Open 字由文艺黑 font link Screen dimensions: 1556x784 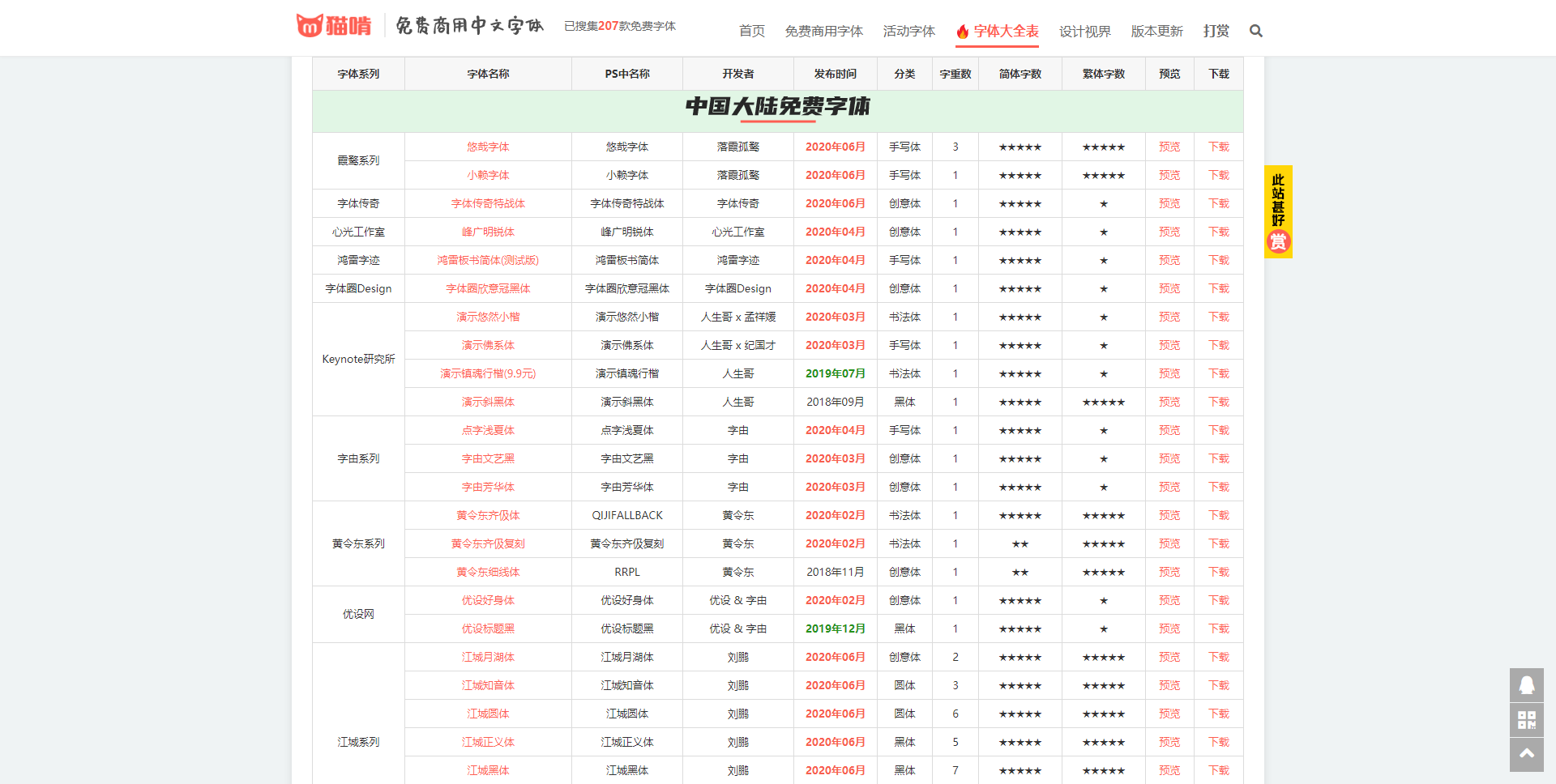click(488, 458)
